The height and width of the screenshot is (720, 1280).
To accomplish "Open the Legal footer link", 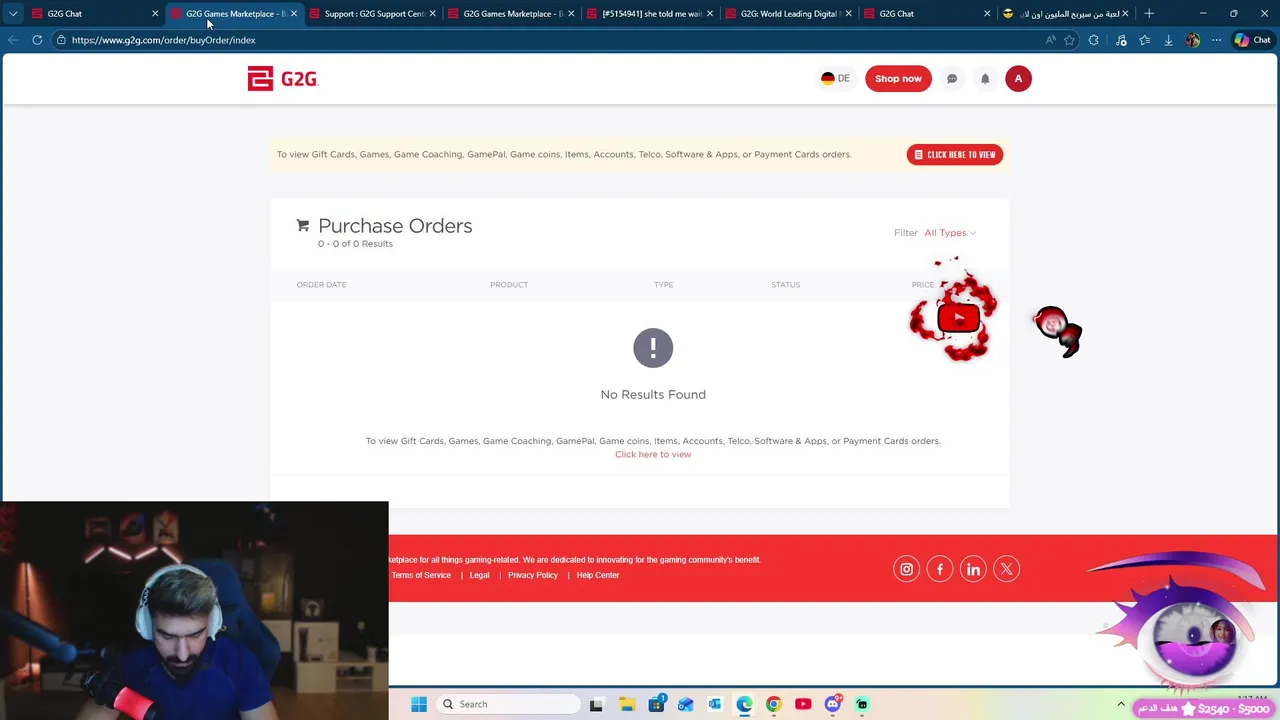I will [480, 576].
